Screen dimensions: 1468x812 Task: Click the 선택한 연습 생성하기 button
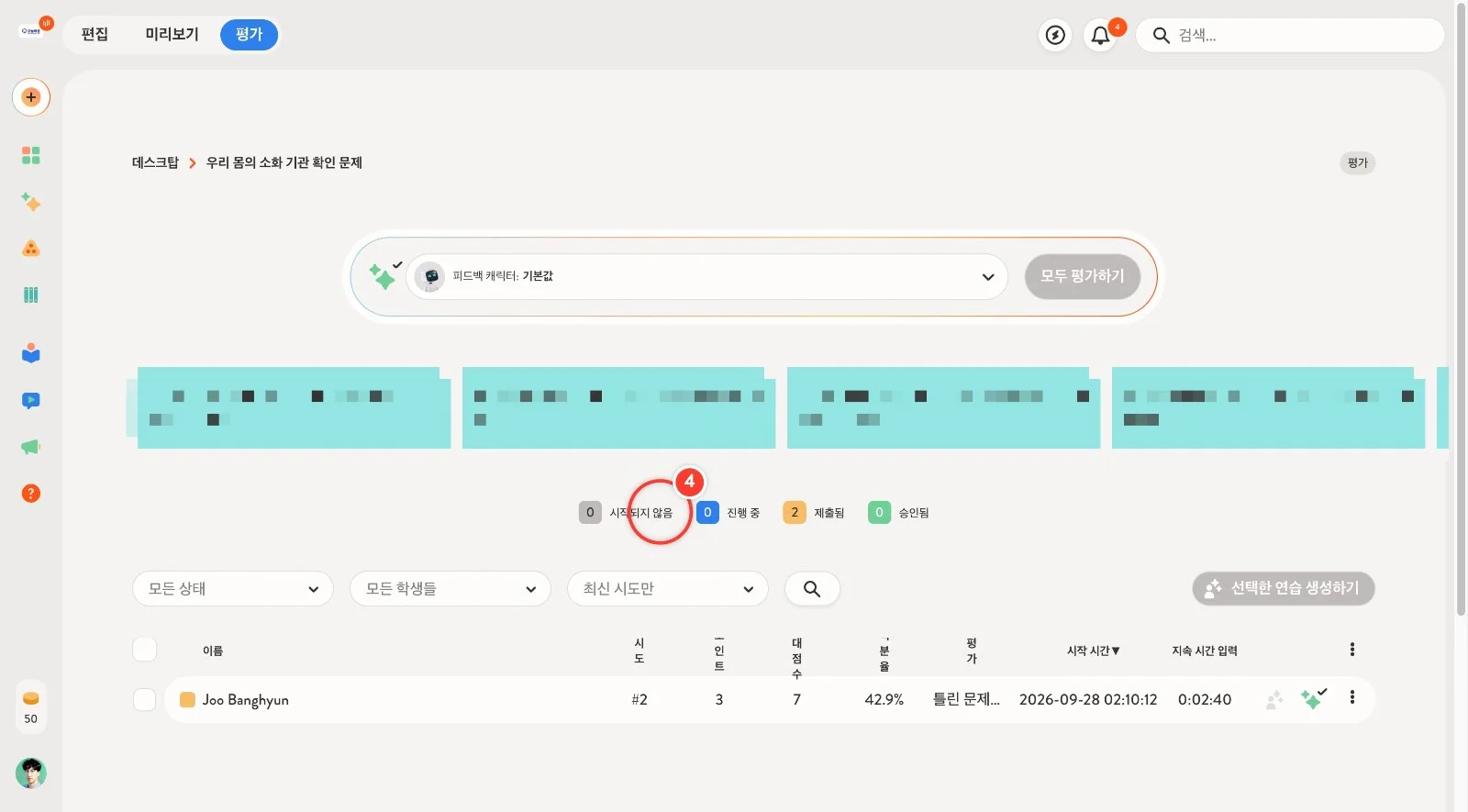[1284, 588]
